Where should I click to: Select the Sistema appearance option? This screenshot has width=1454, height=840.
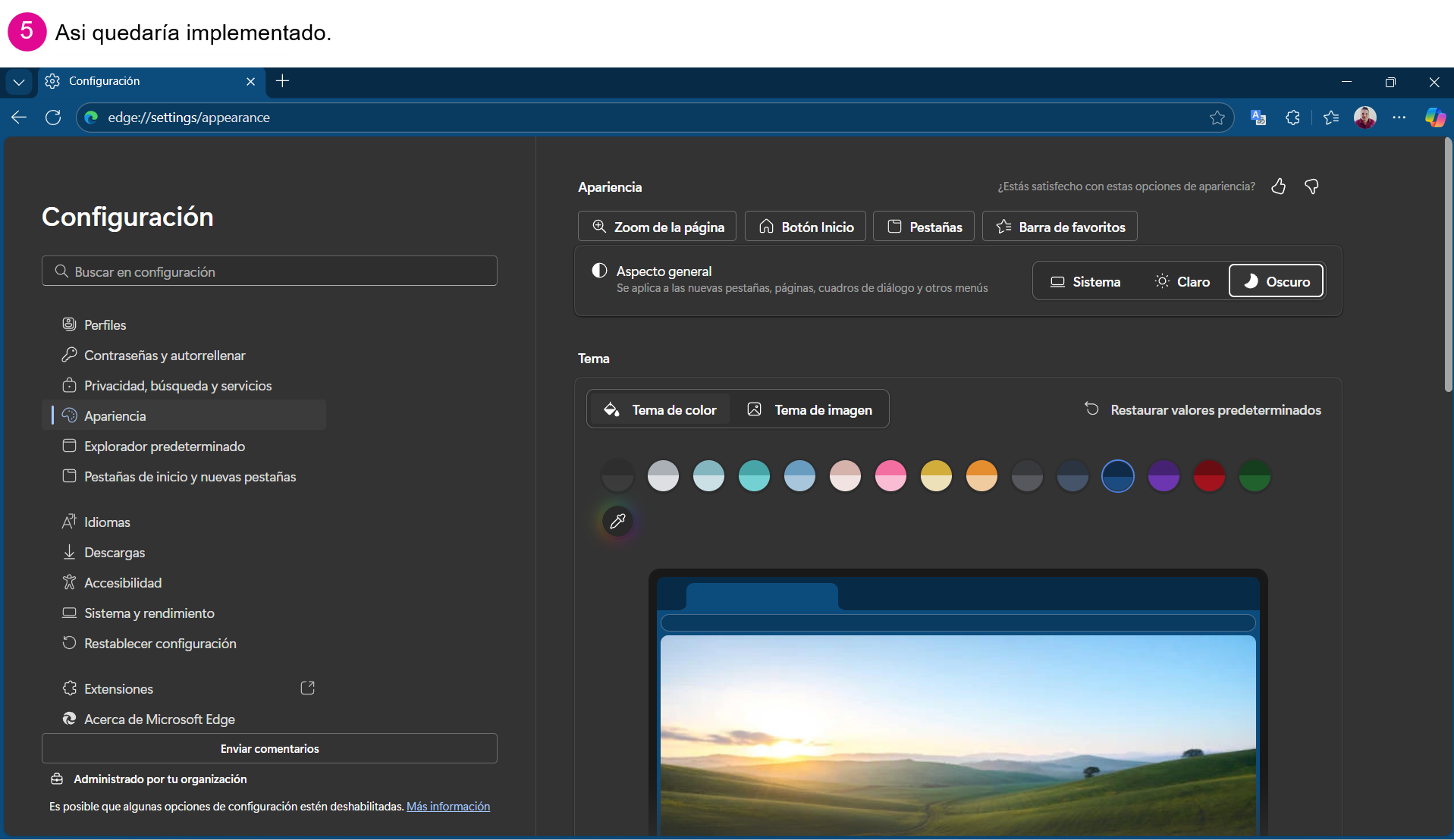1085,282
